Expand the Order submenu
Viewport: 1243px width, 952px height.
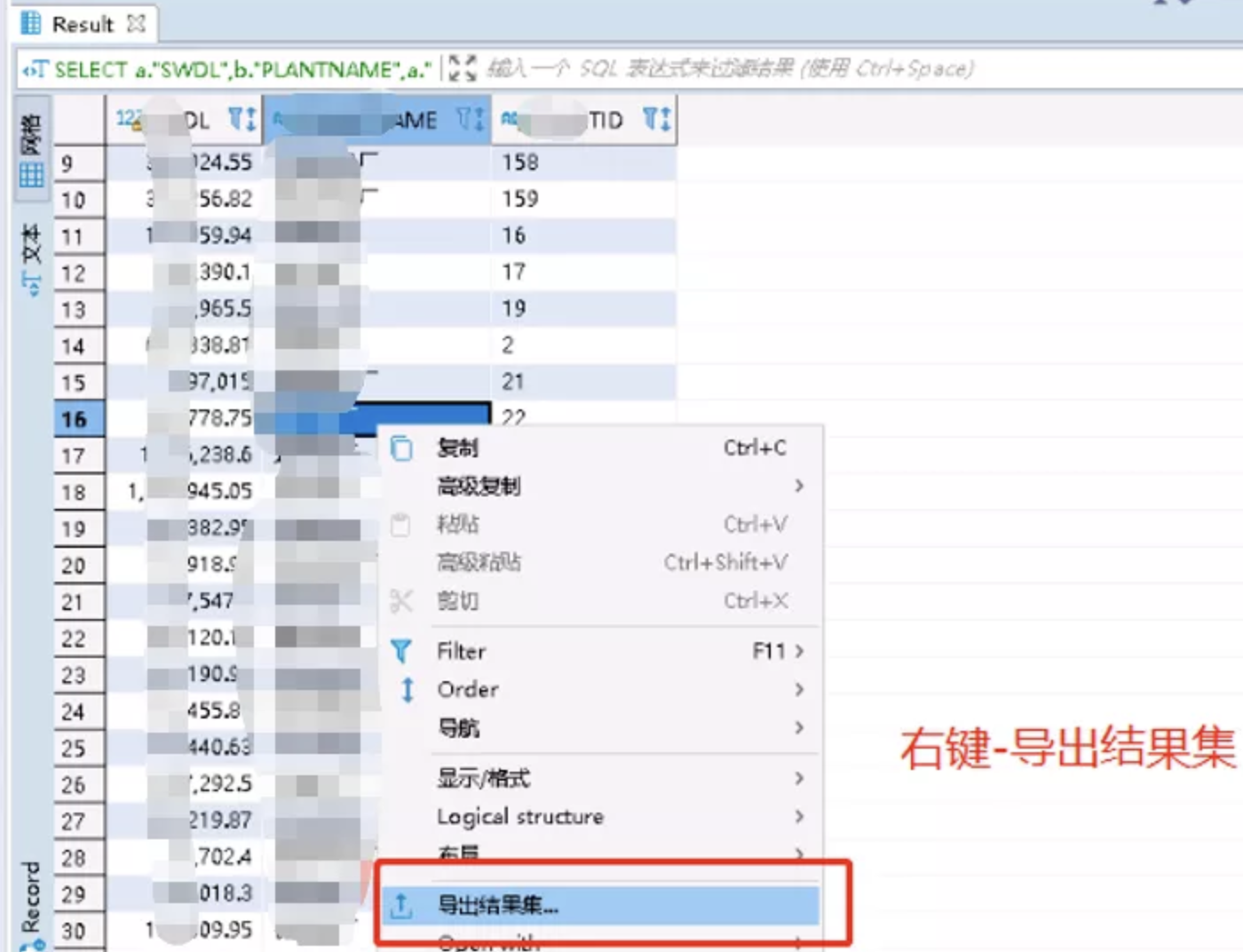pos(798,689)
